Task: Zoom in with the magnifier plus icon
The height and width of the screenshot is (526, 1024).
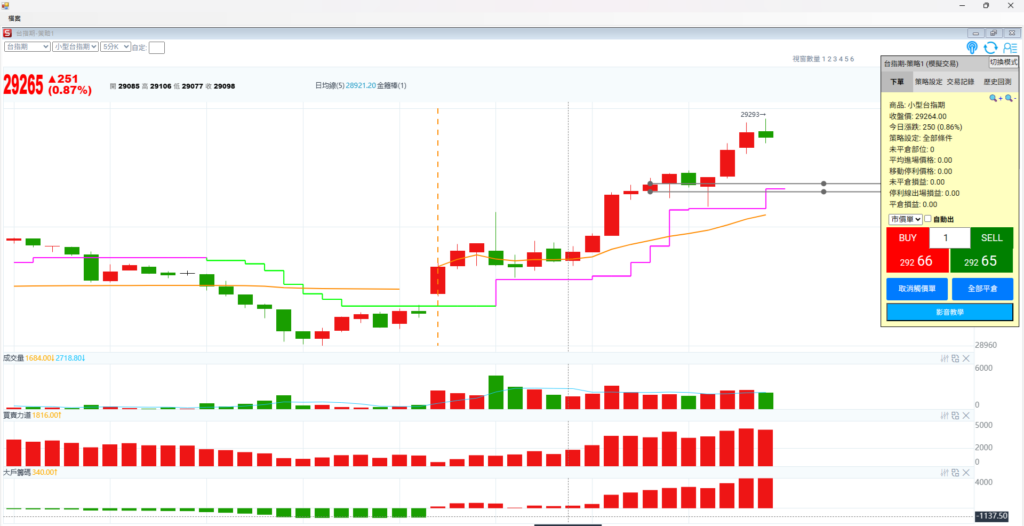Action: (x=995, y=98)
